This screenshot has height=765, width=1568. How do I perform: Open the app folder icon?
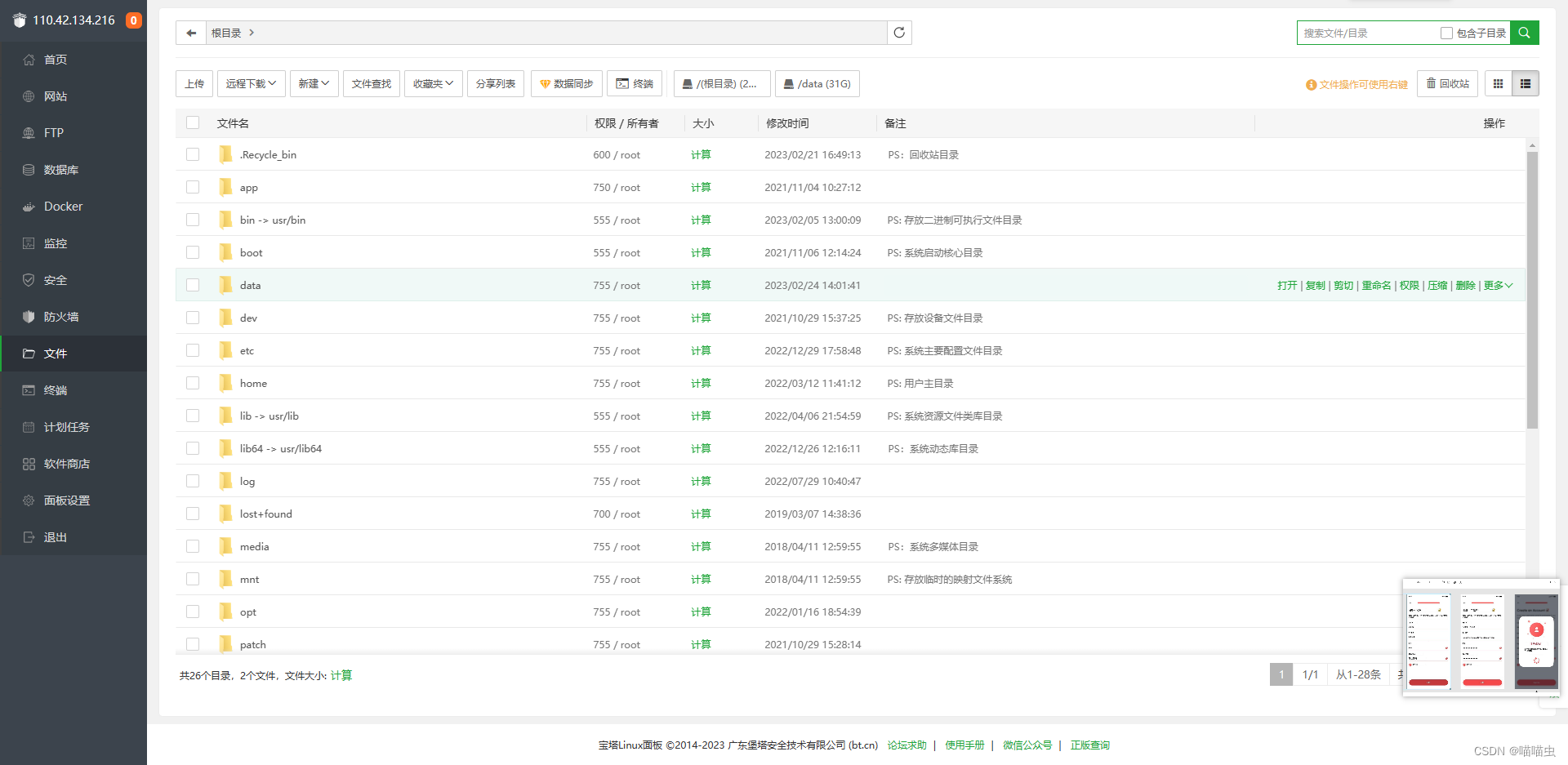pos(225,187)
